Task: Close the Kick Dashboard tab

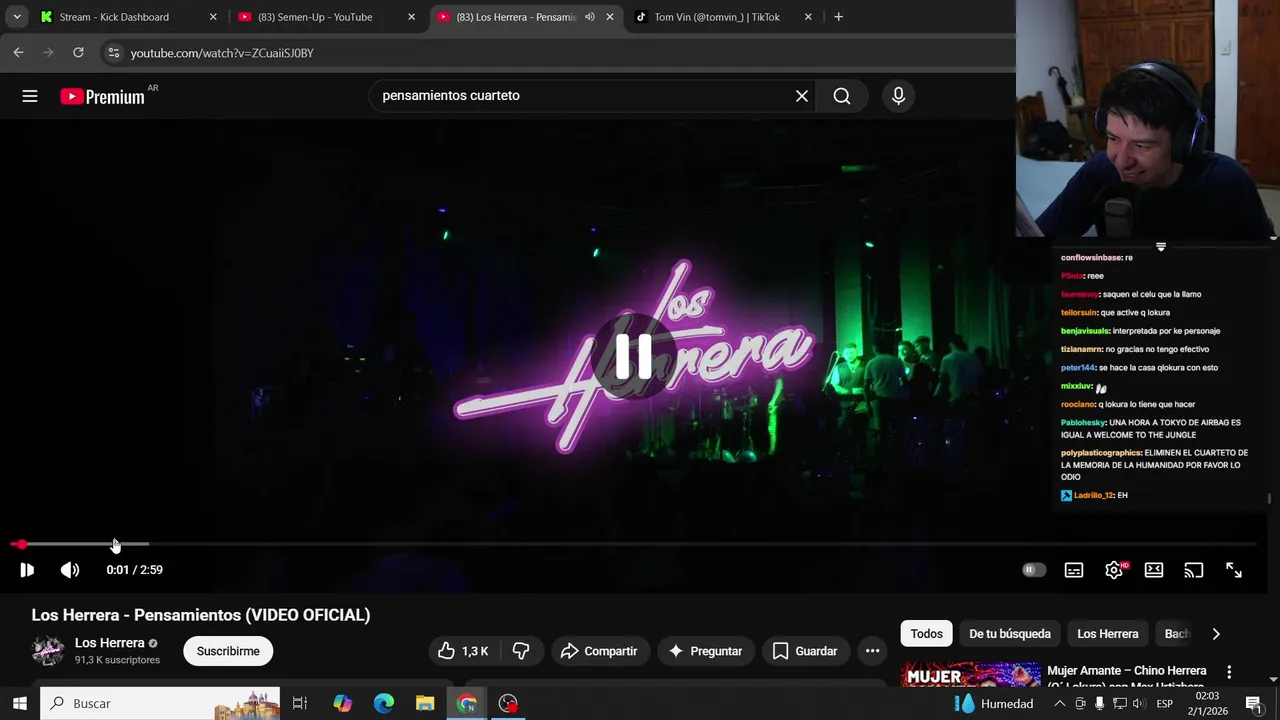Action: 213,17
